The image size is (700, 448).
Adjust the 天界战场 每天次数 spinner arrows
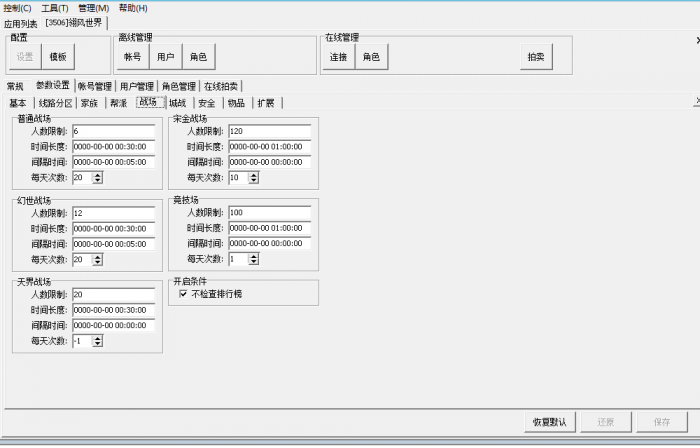point(97,340)
